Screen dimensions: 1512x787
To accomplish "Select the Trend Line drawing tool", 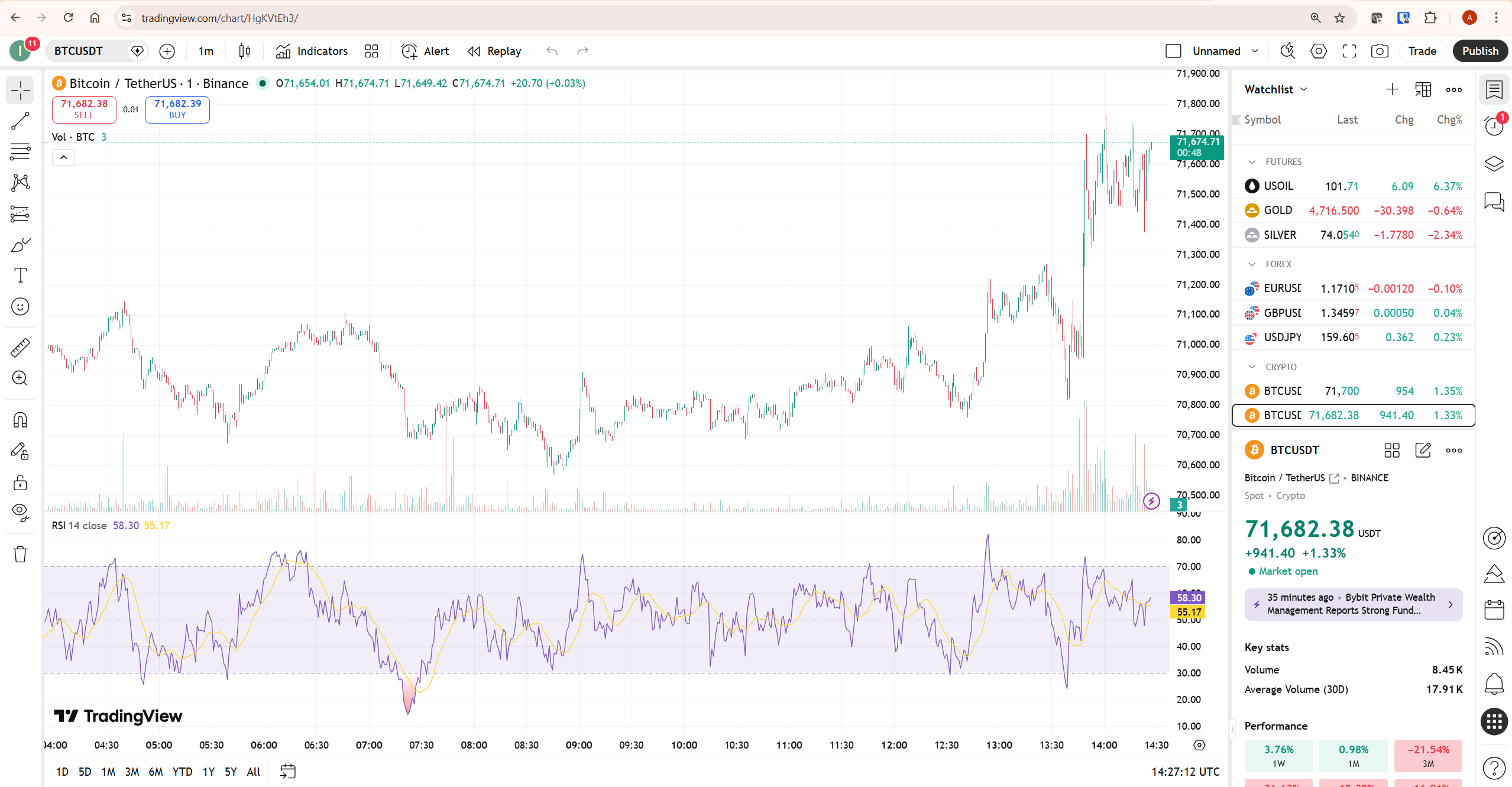I will (x=20, y=121).
